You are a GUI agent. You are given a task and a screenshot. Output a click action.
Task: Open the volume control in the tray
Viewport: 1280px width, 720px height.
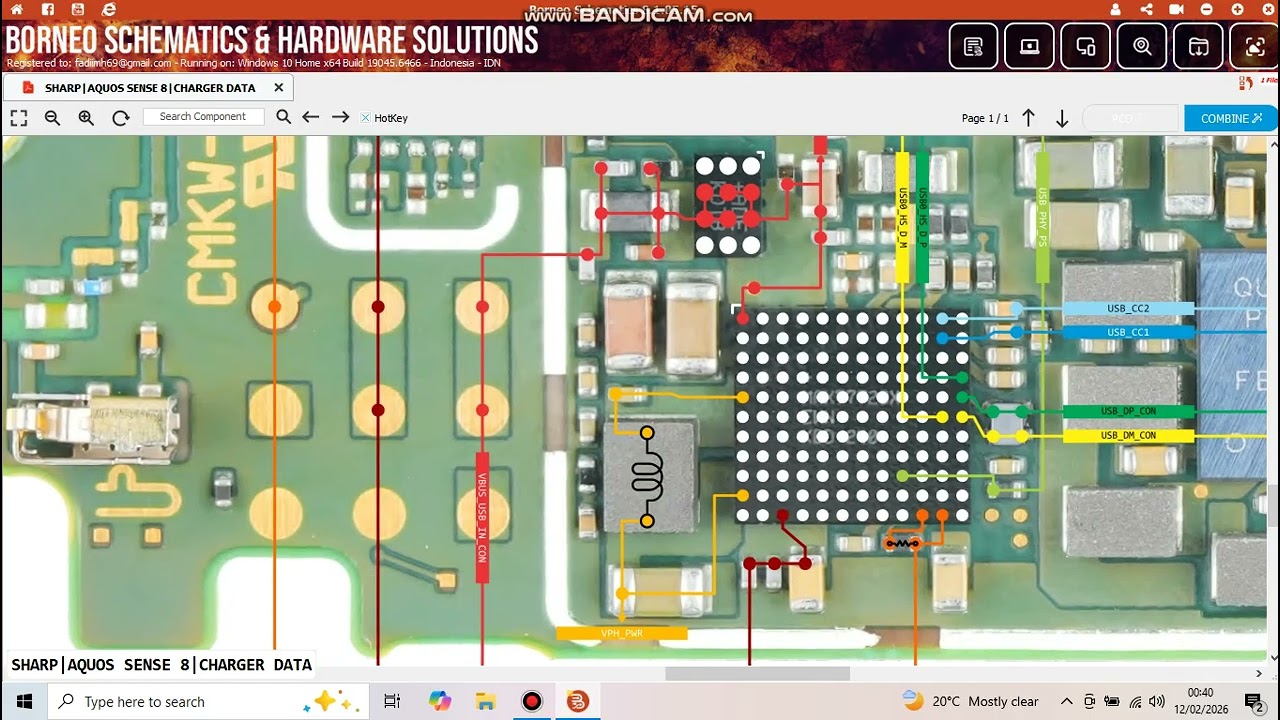pyautogui.click(x=1157, y=701)
